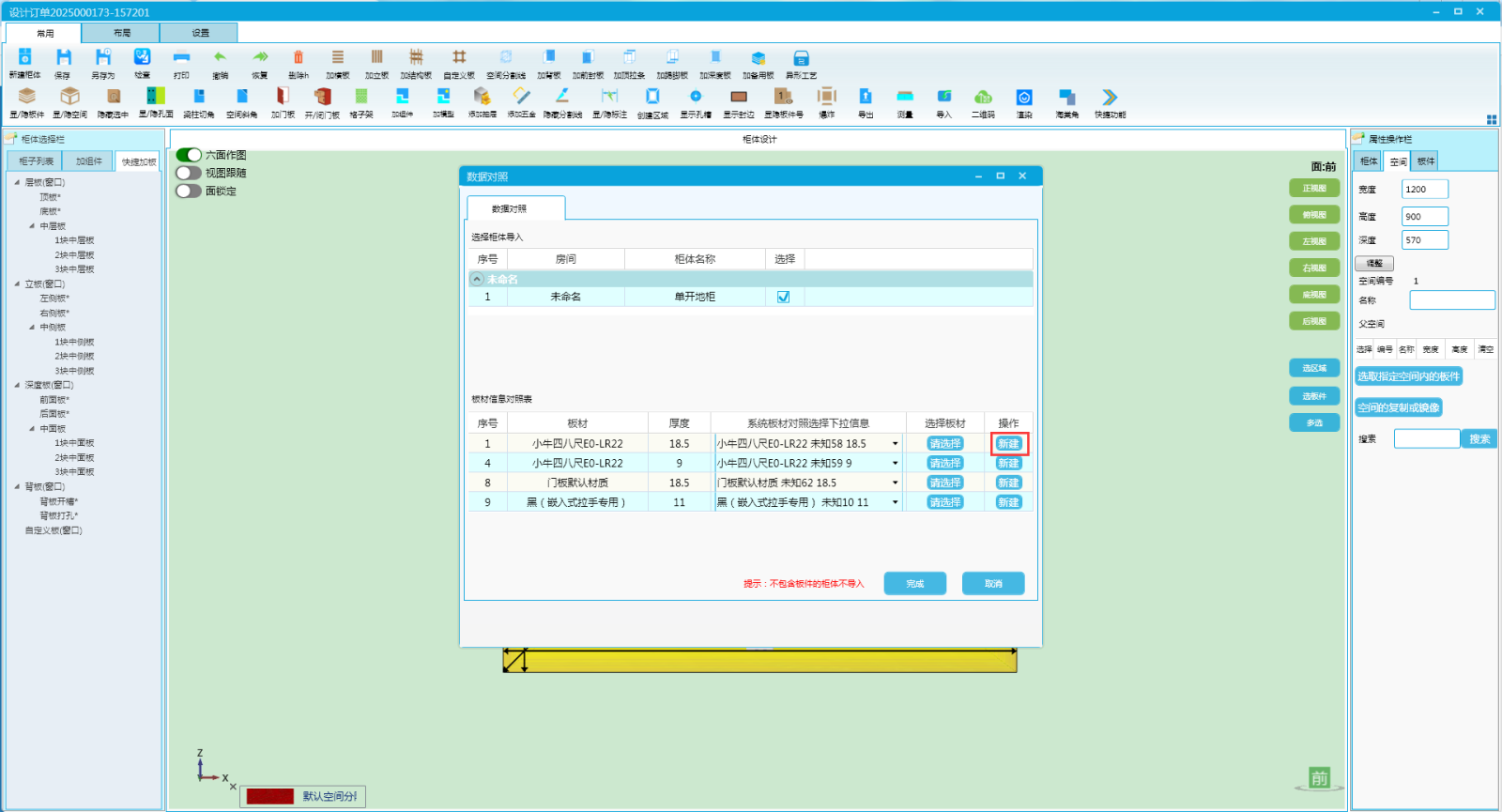Screen dimensions: 1502x812
Task: Click the 显示封边 icon
Action: pos(739,97)
